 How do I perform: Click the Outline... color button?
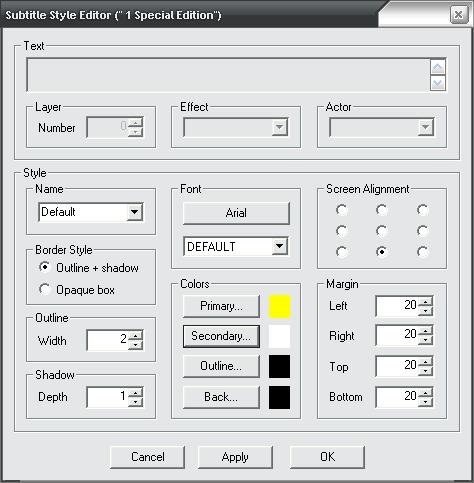[x=221, y=366]
